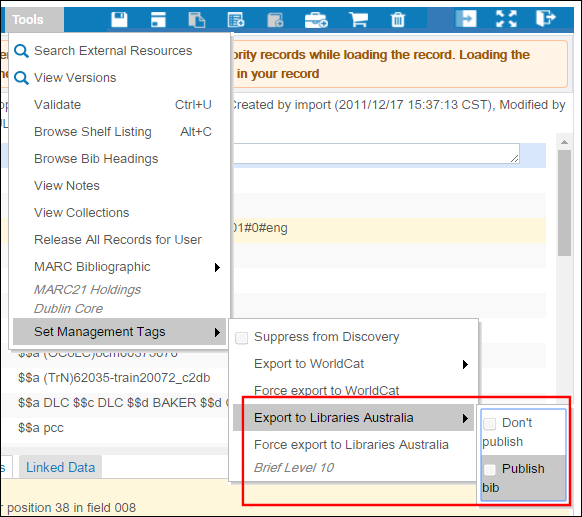Click the exit editor door icon
Viewport: 582px width, 517px height.
[x=545, y=18]
